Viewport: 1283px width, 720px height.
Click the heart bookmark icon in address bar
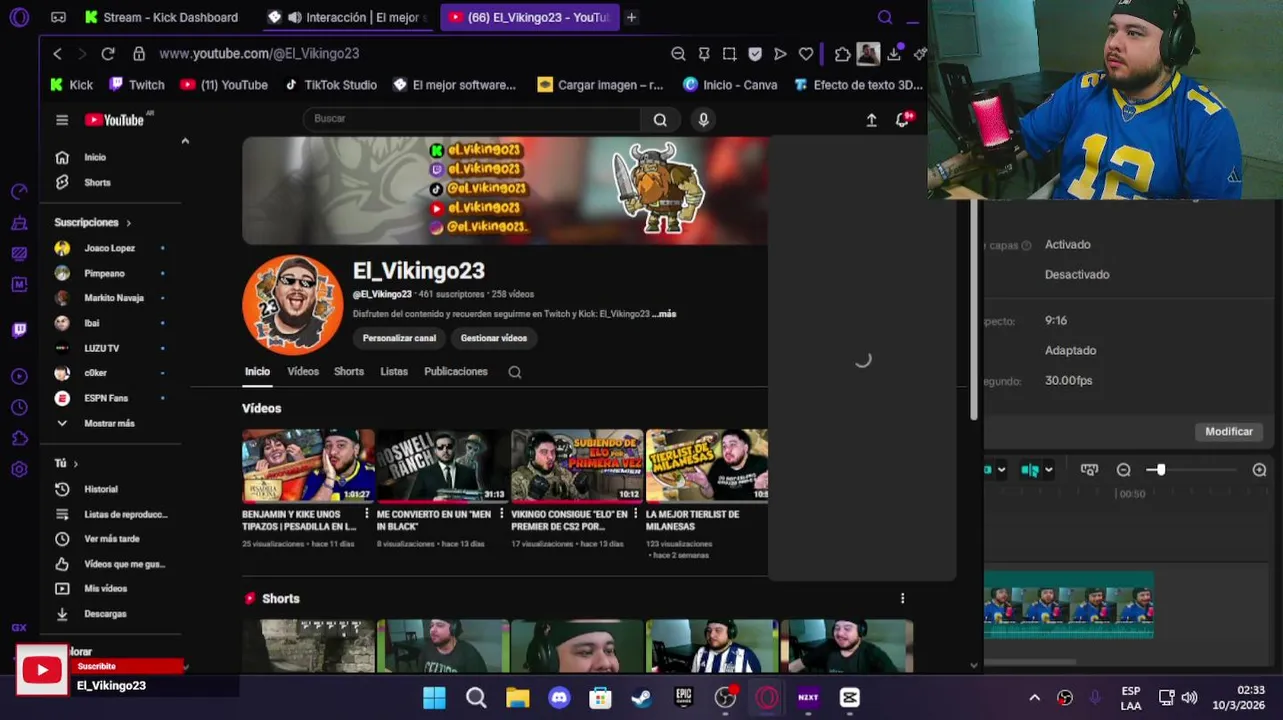[x=806, y=54]
